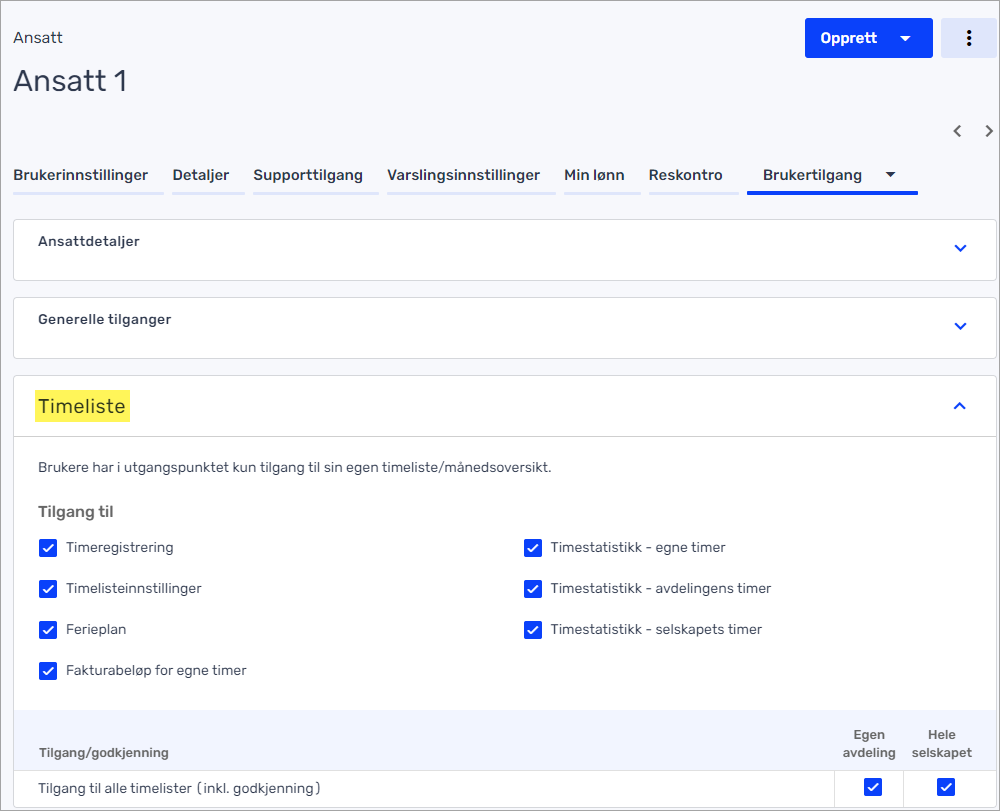Uncheck Fakturabeløp for egne timer
This screenshot has width=1000, height=811.
click(x=48, y=671)
